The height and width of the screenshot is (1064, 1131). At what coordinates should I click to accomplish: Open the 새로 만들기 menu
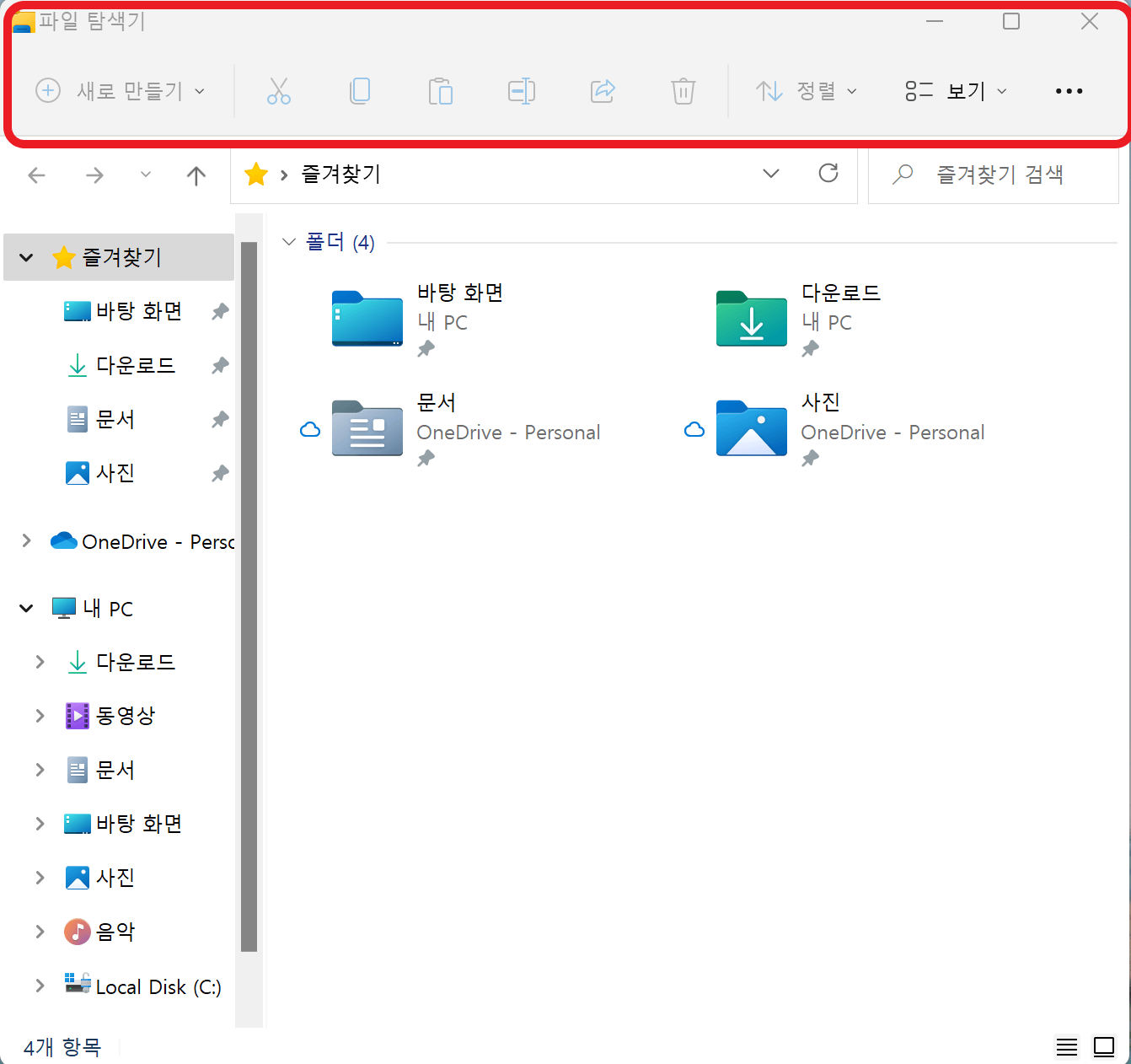click(x=121, y=91)
